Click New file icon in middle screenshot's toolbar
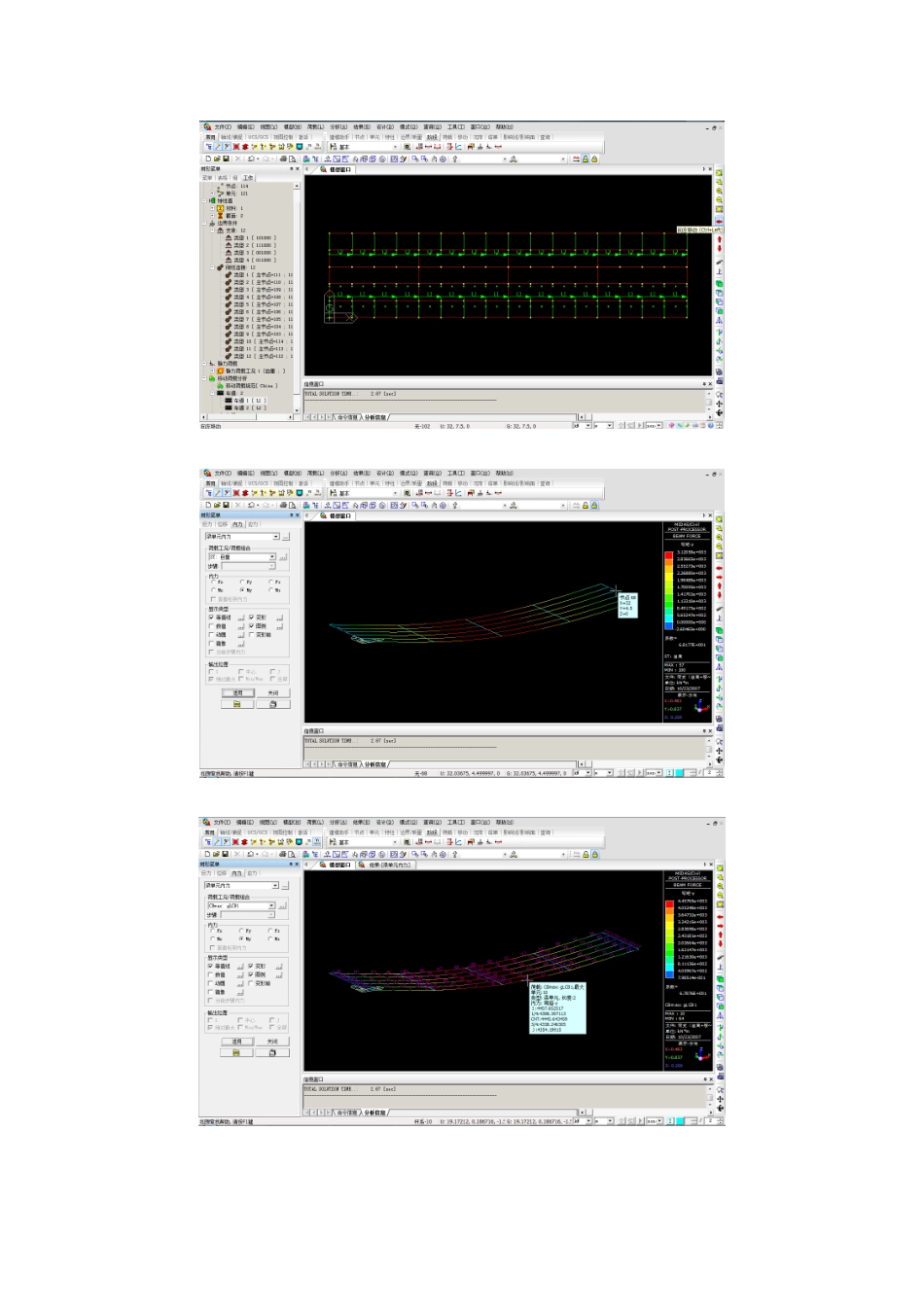 208,506
